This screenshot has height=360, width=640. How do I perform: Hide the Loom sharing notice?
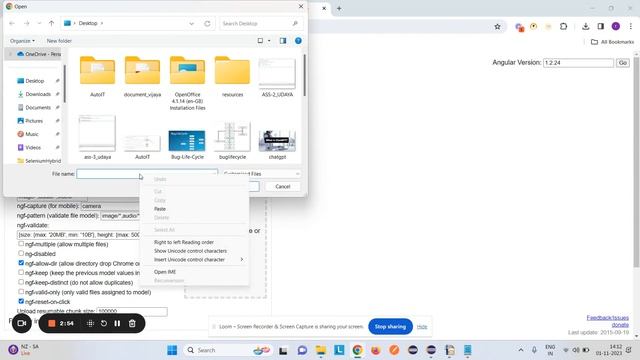[422, 327]
